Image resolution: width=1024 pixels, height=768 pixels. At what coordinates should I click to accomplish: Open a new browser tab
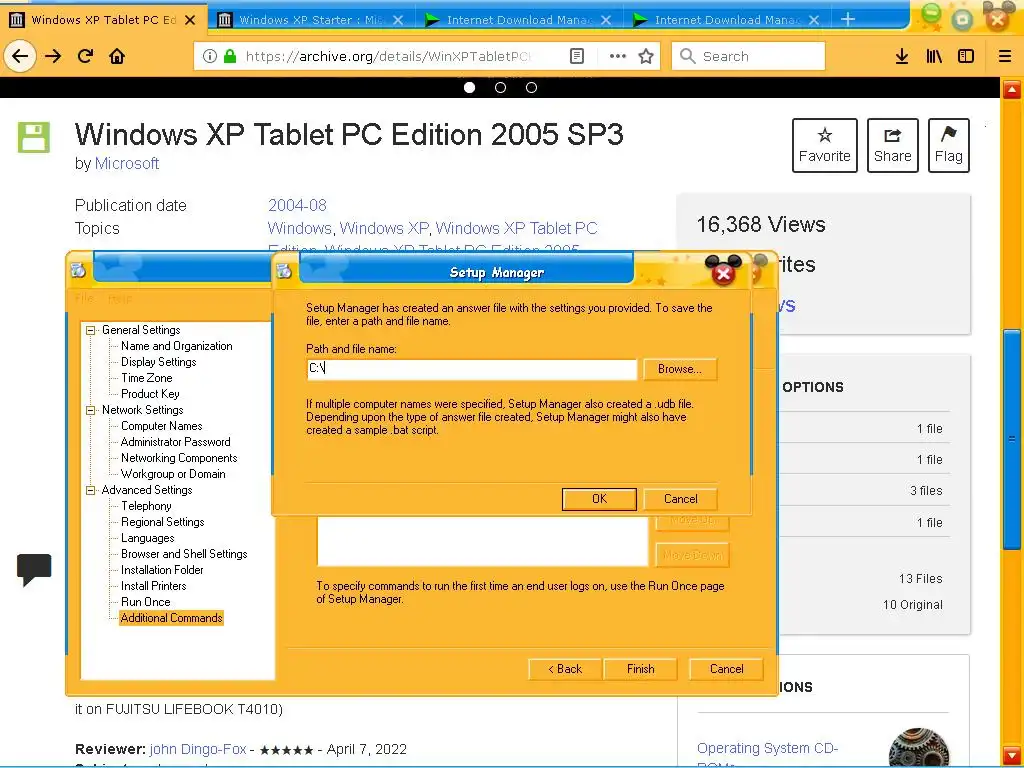pos(848,20)
